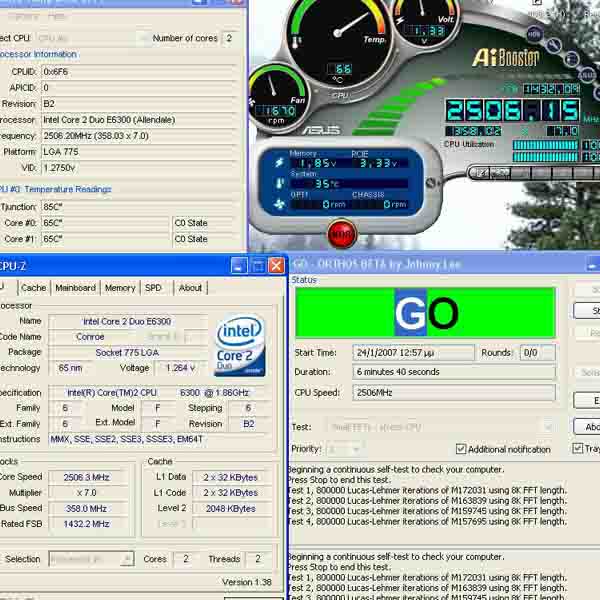Click the Bus Speed value '358.0 MHz'

(x=87, y=509)
